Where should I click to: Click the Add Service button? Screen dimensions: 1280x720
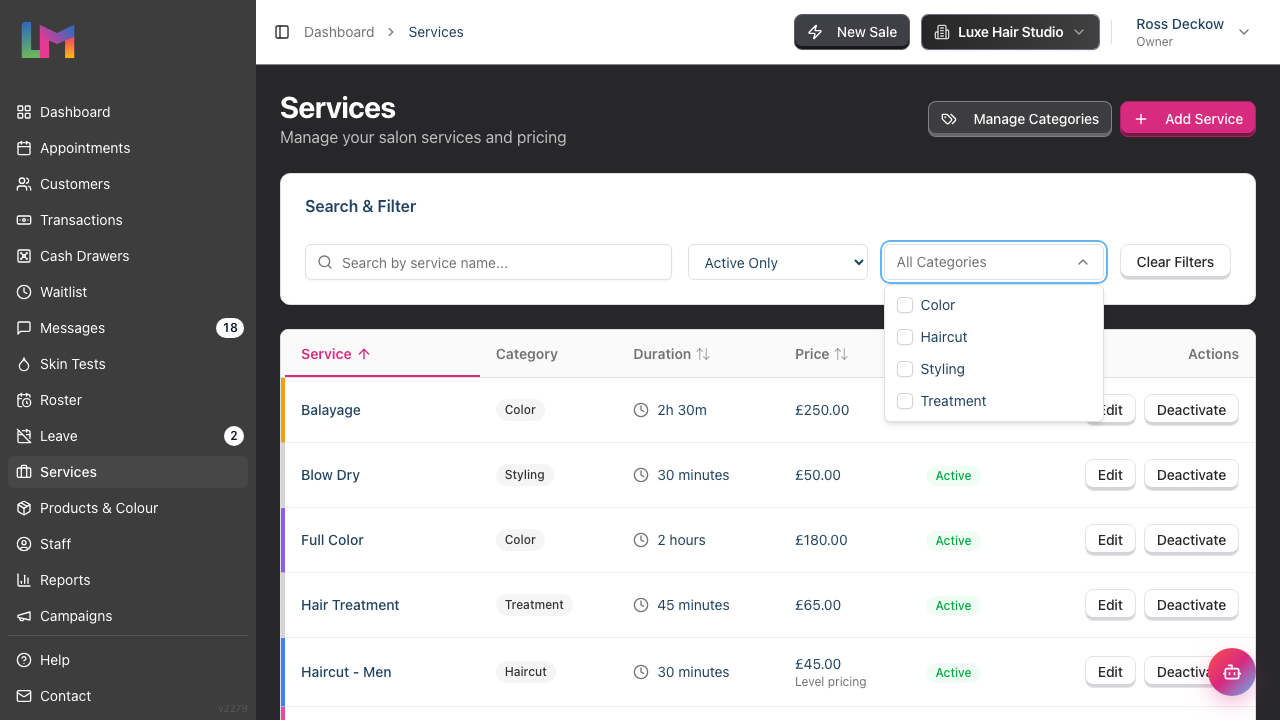(x=1188, y=119)
